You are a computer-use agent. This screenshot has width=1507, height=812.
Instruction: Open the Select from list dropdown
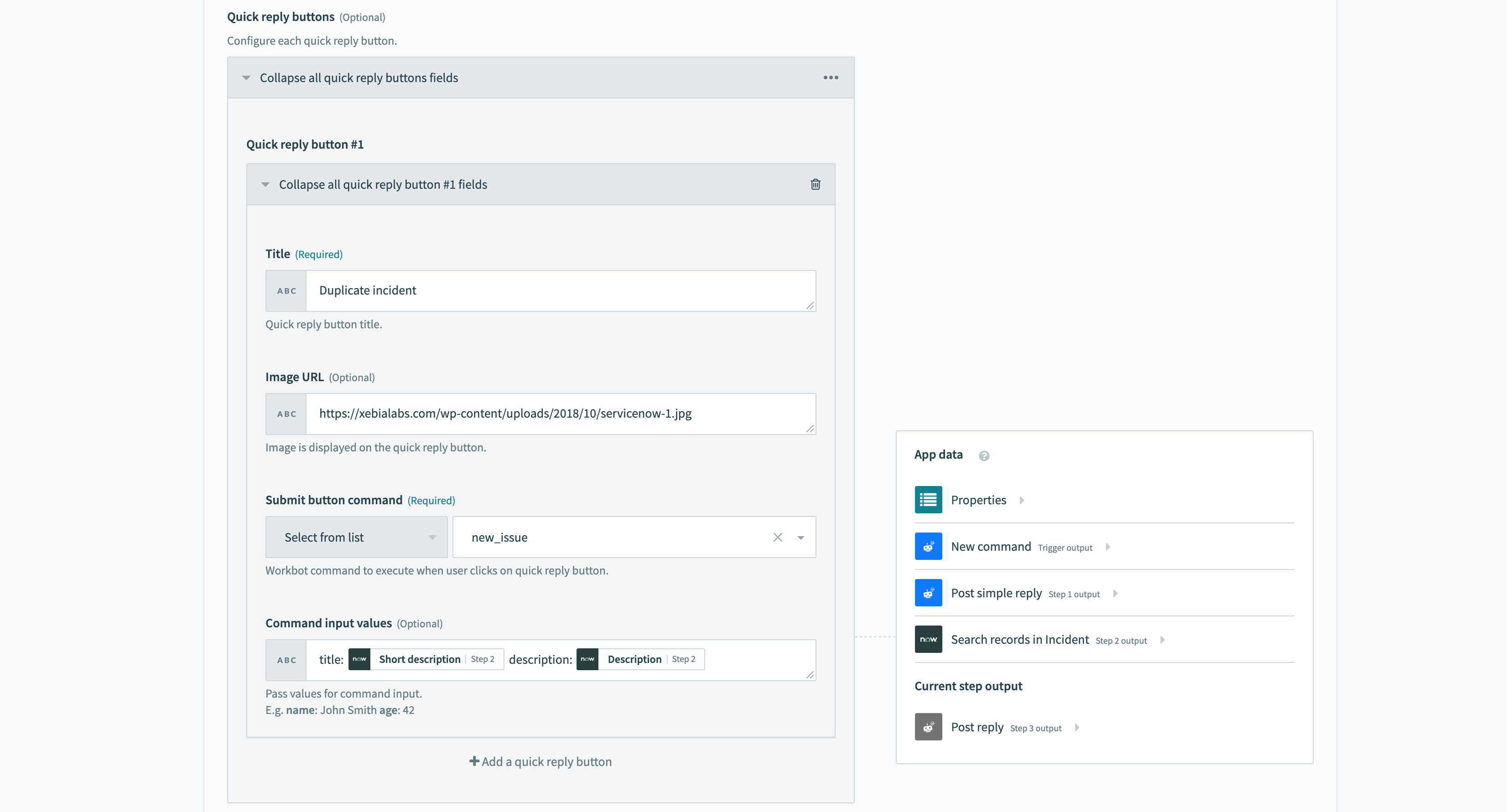pyautogui.click(x=356, y=537)
